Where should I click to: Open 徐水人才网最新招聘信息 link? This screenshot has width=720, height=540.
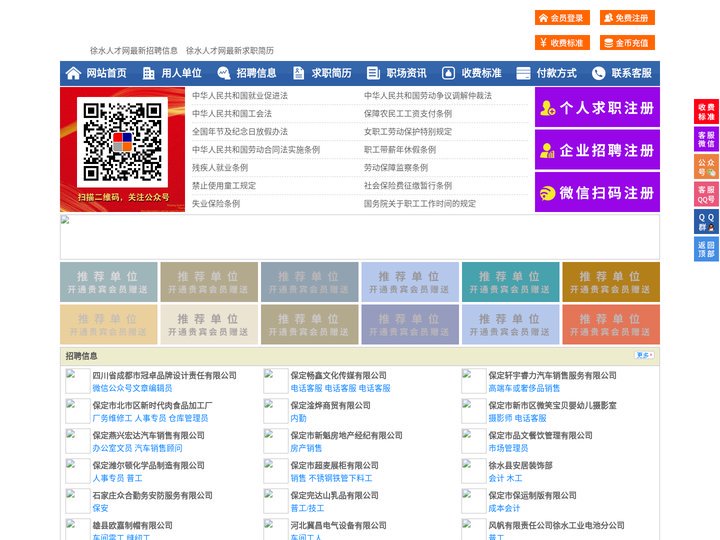tap(134, 51)
